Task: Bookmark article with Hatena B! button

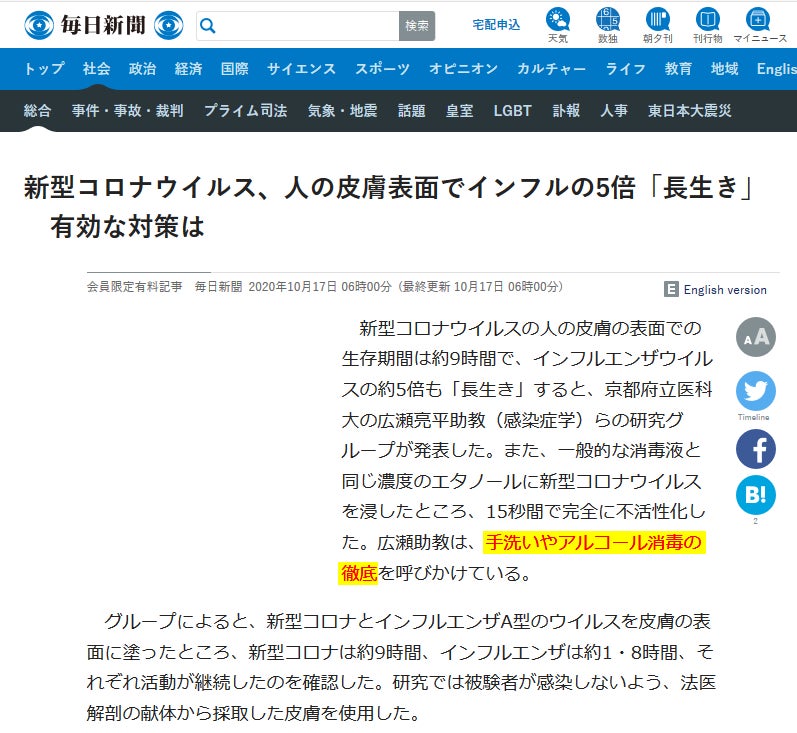Action: point(755,496)
